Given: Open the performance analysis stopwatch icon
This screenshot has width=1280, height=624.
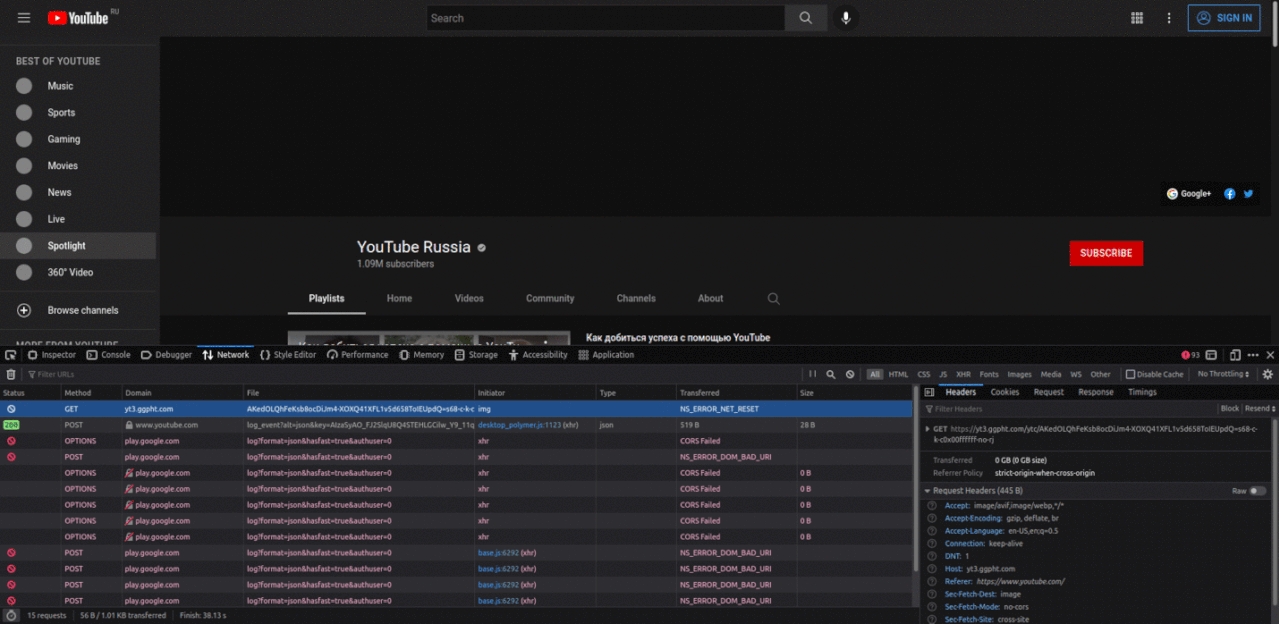Looking at the screenshot, I should click(11, 615).
